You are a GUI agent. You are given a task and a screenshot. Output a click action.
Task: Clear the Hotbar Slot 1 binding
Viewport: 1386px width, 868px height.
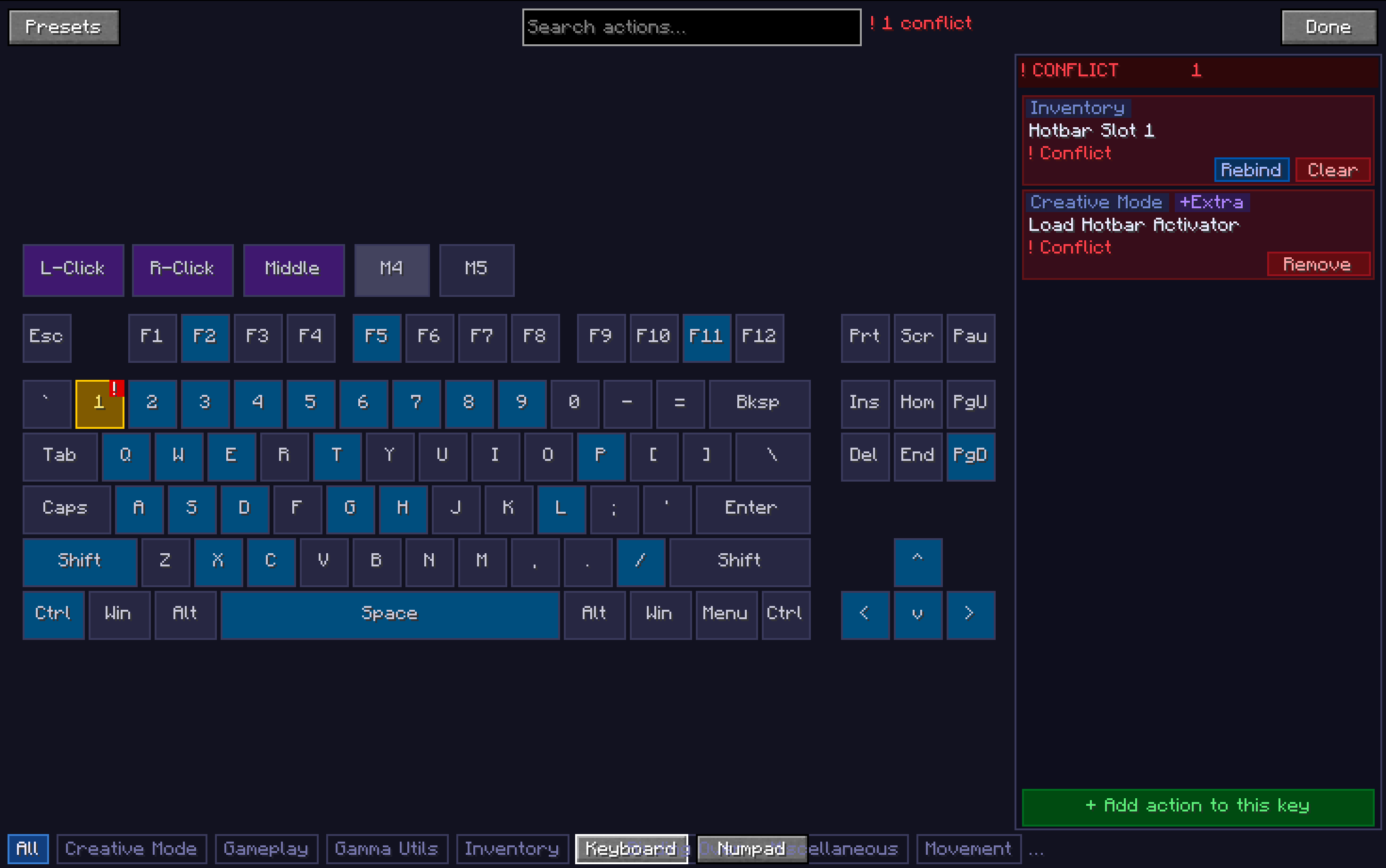1333,170
